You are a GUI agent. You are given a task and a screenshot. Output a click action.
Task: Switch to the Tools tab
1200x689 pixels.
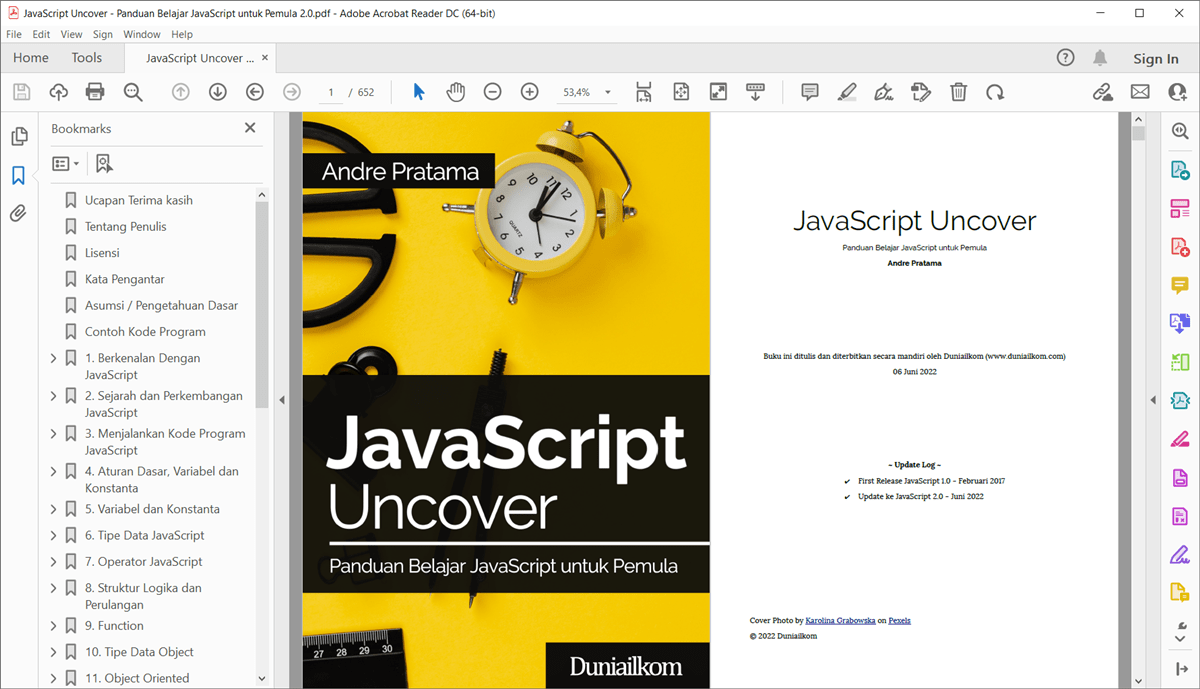click(87, 58)
